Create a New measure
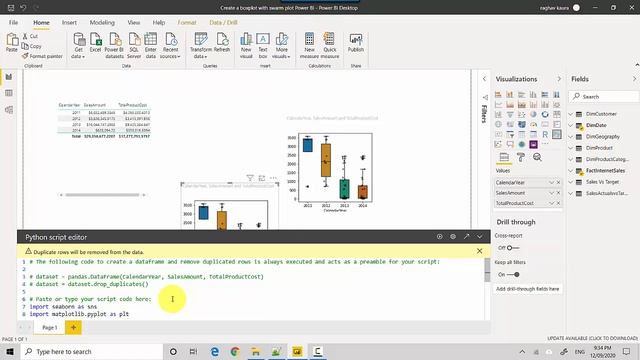This screenshot has width=640, height=360. click(309, 46)
